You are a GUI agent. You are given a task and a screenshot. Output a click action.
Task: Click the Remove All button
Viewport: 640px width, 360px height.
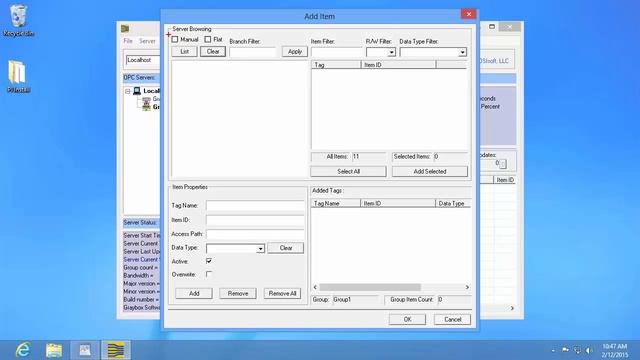point(282,293)
